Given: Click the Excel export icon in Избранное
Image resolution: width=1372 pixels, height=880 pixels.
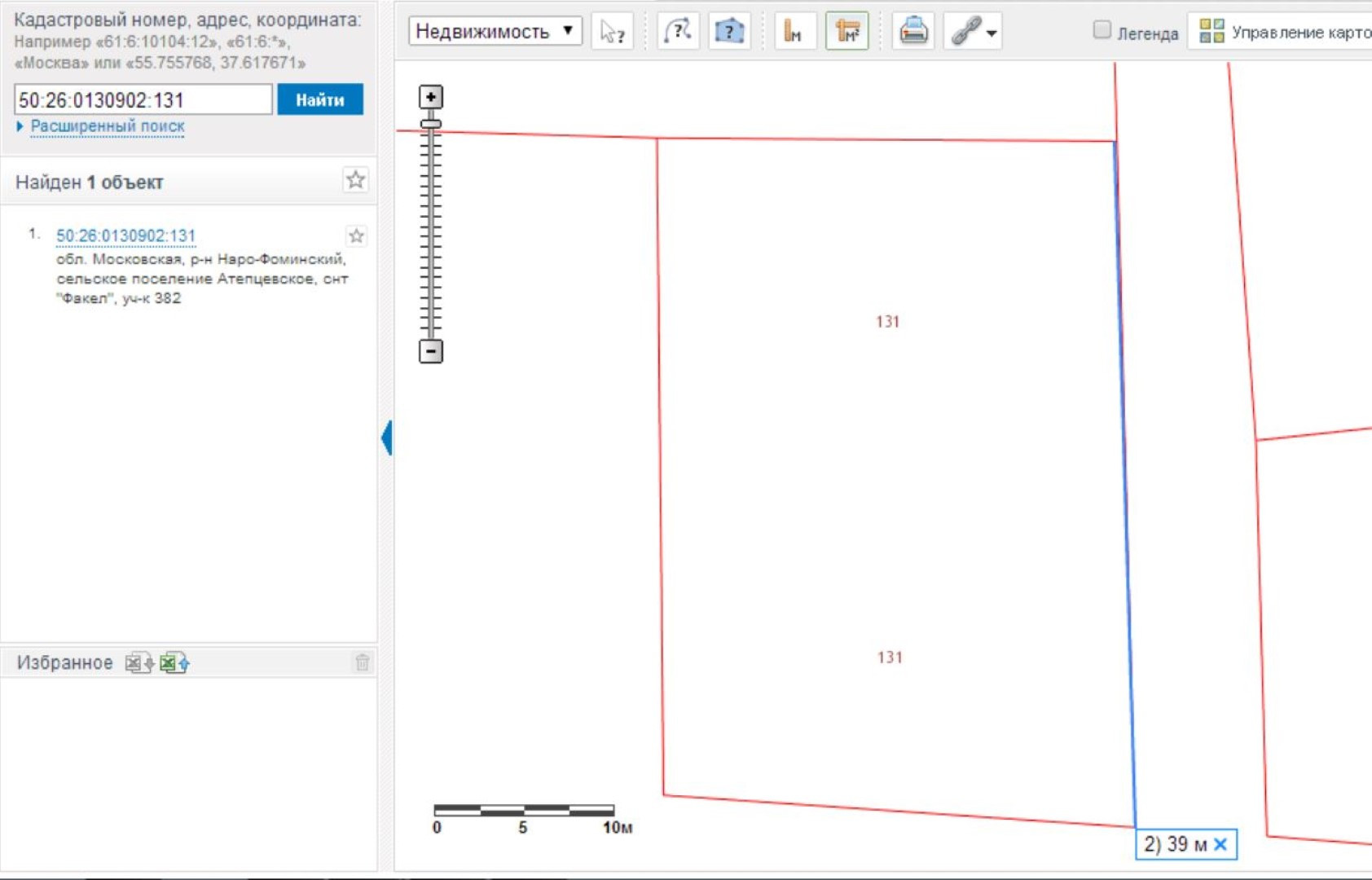Looking at the screenshot, I should [139, 663].
